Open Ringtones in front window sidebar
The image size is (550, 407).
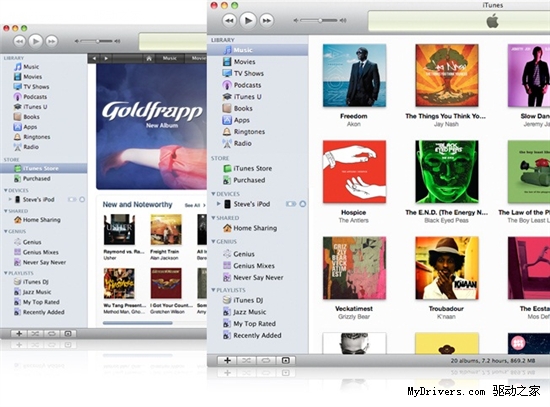pos(249,132)
